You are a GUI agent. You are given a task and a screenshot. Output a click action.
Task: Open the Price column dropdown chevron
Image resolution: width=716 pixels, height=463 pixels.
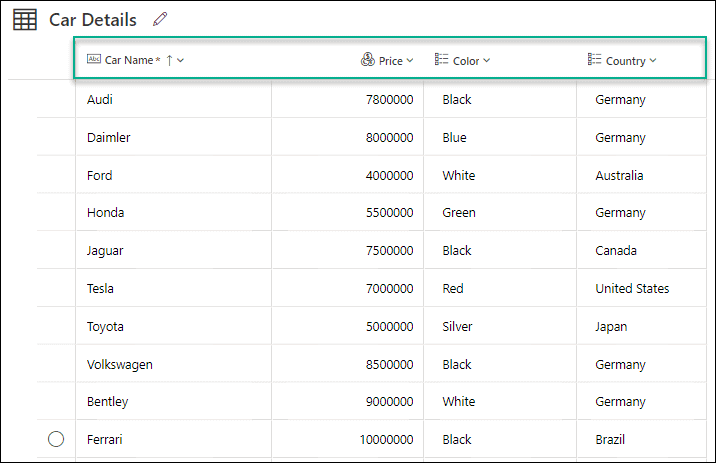pyautogui.click(x=410, y=60)
